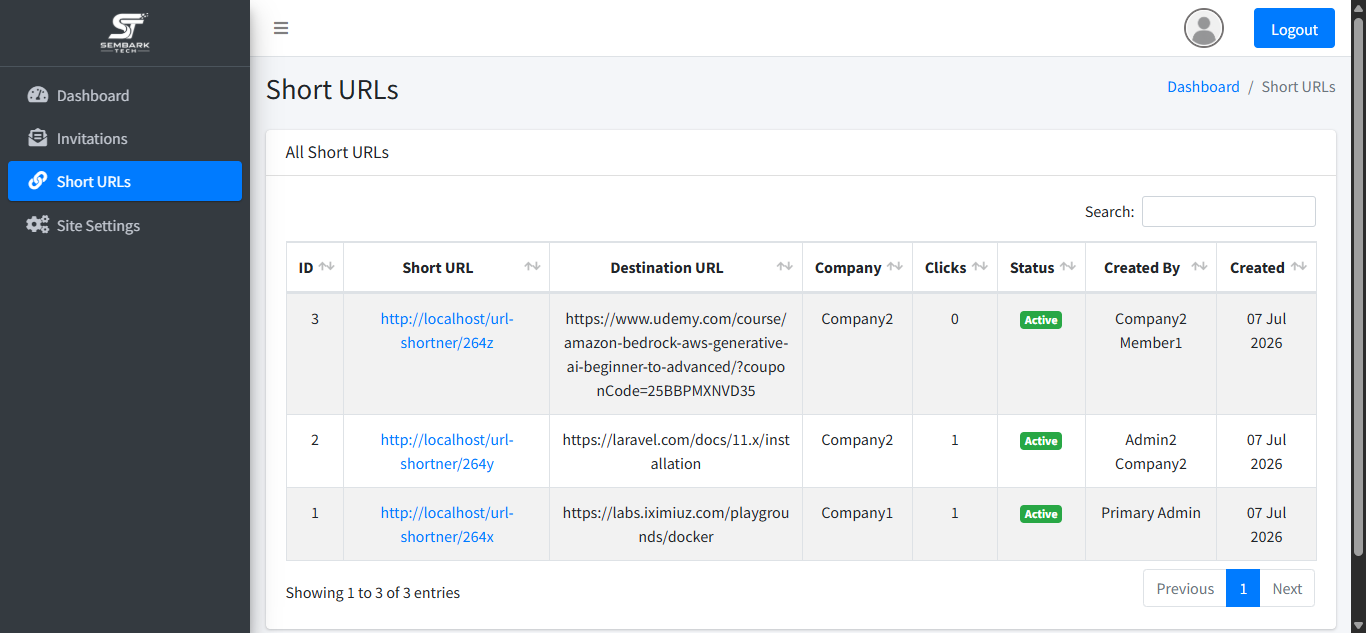Click the Dashboard gauge icon in sidebar
1366x633 pixels.
click(x=38, y=95)
